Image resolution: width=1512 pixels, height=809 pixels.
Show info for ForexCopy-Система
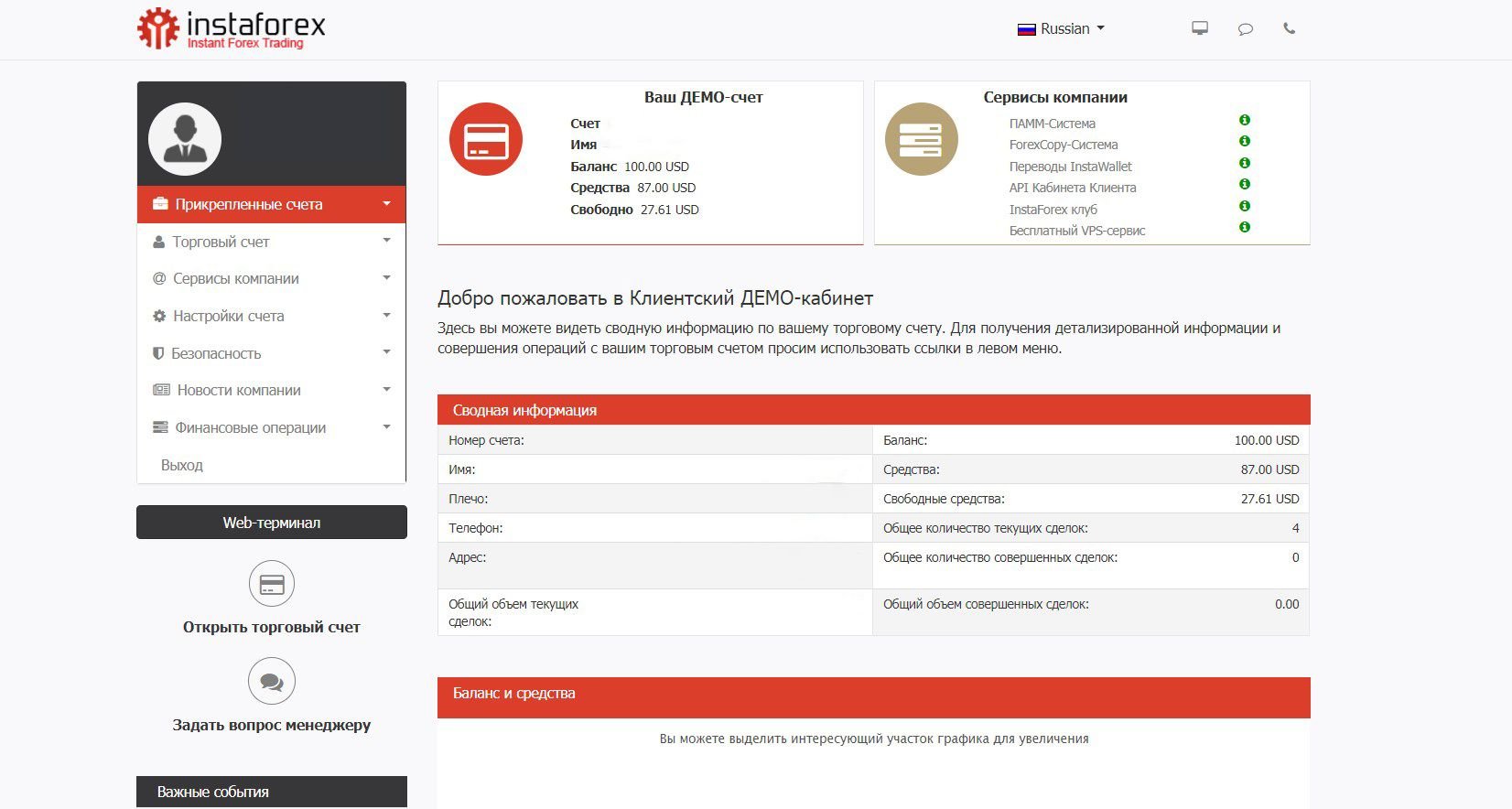1245,141
